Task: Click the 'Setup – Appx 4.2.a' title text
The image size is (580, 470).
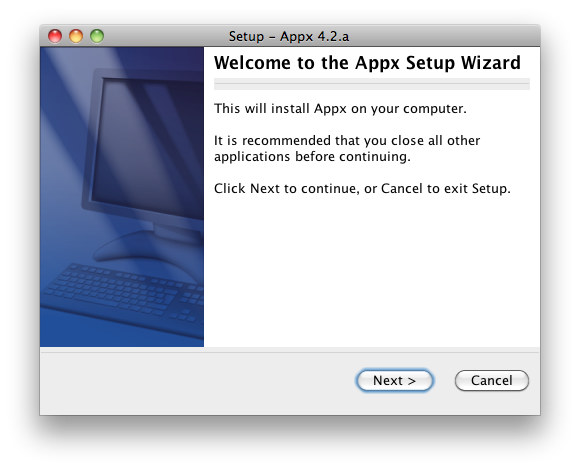Action: (x=289, y=36)
